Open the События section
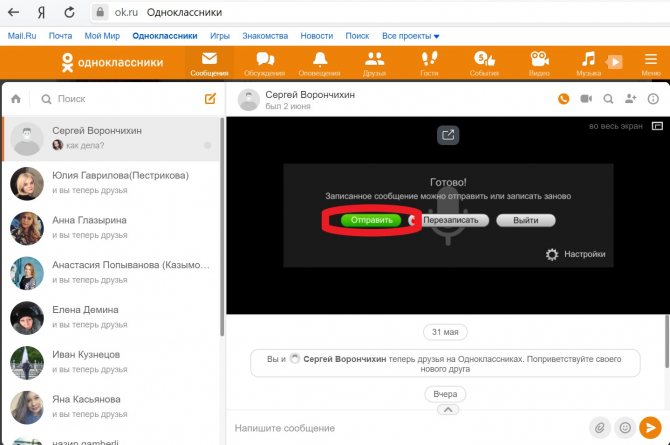This screenshot has width=670, height=445. point(484,63)
